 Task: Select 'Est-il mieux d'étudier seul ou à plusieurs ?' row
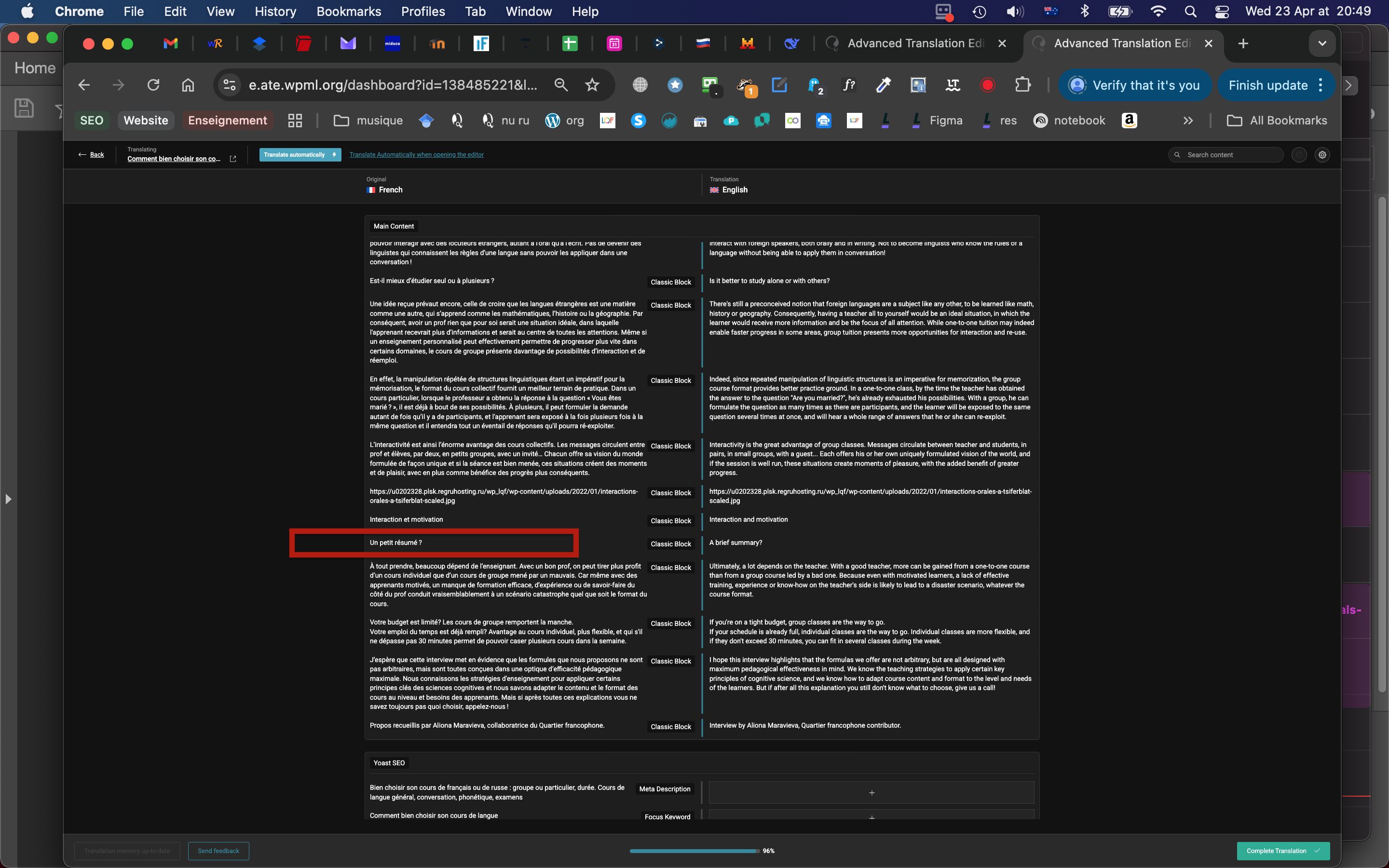point(432,281)
